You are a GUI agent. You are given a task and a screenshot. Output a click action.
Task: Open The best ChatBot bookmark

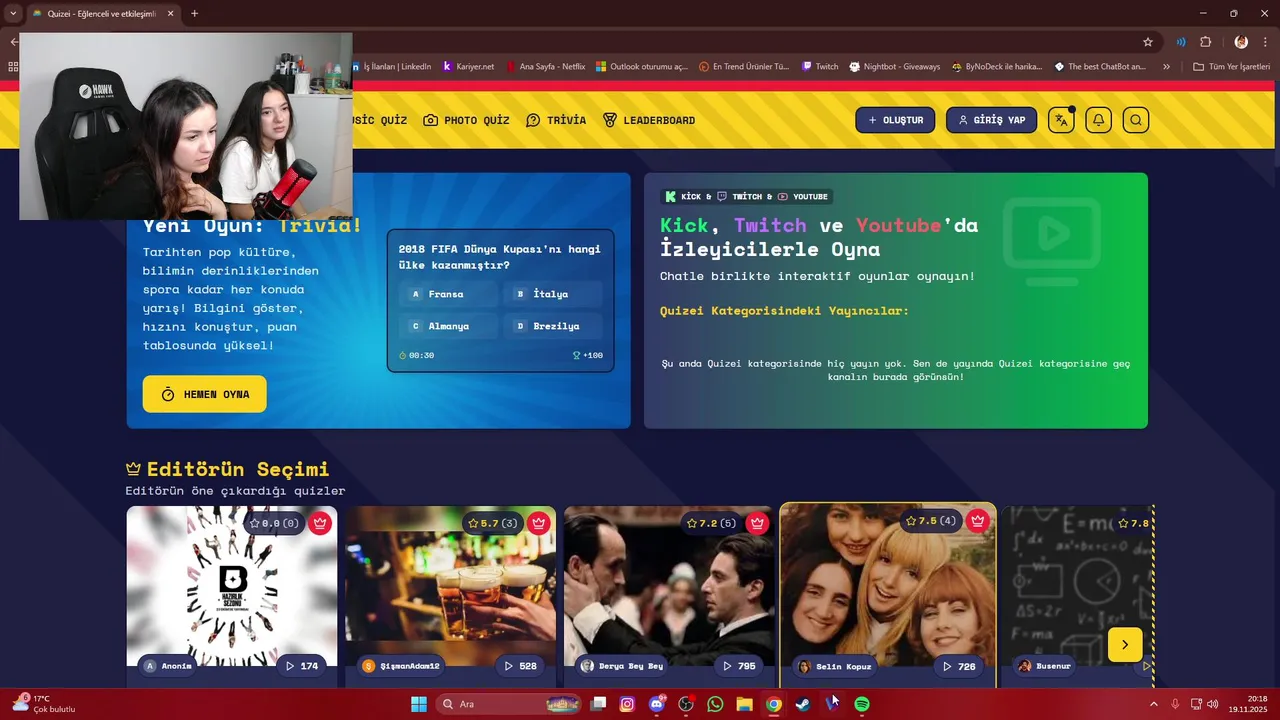tap(1100, 66)
